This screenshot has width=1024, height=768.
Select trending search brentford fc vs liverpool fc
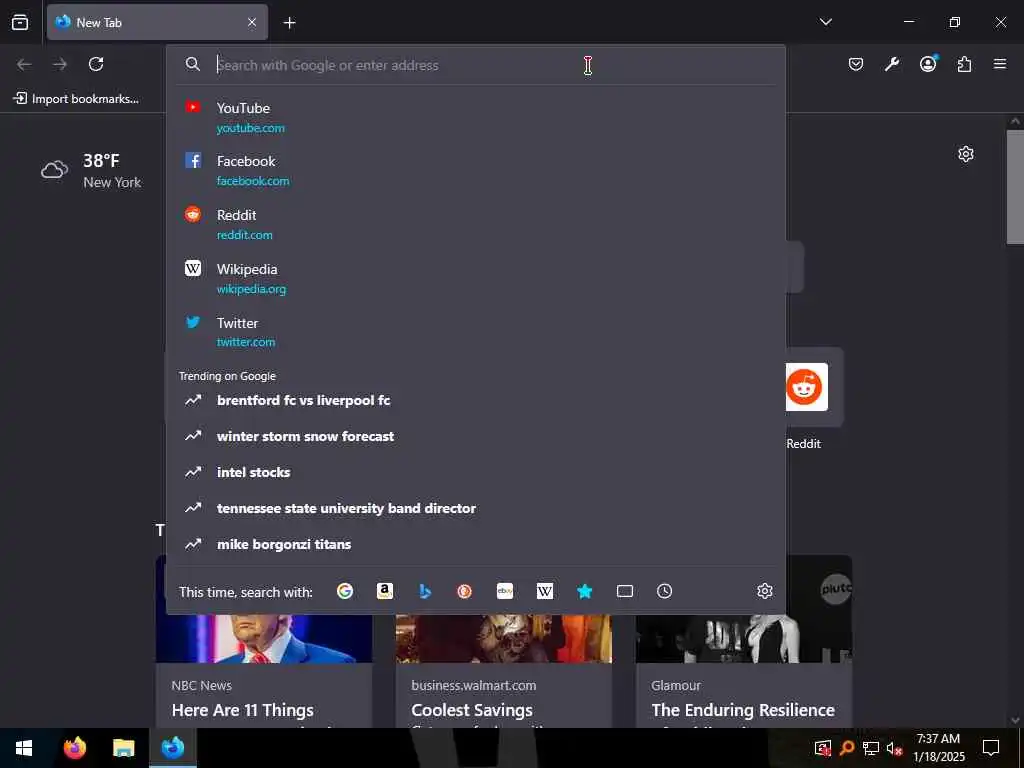tap(476, 400)
